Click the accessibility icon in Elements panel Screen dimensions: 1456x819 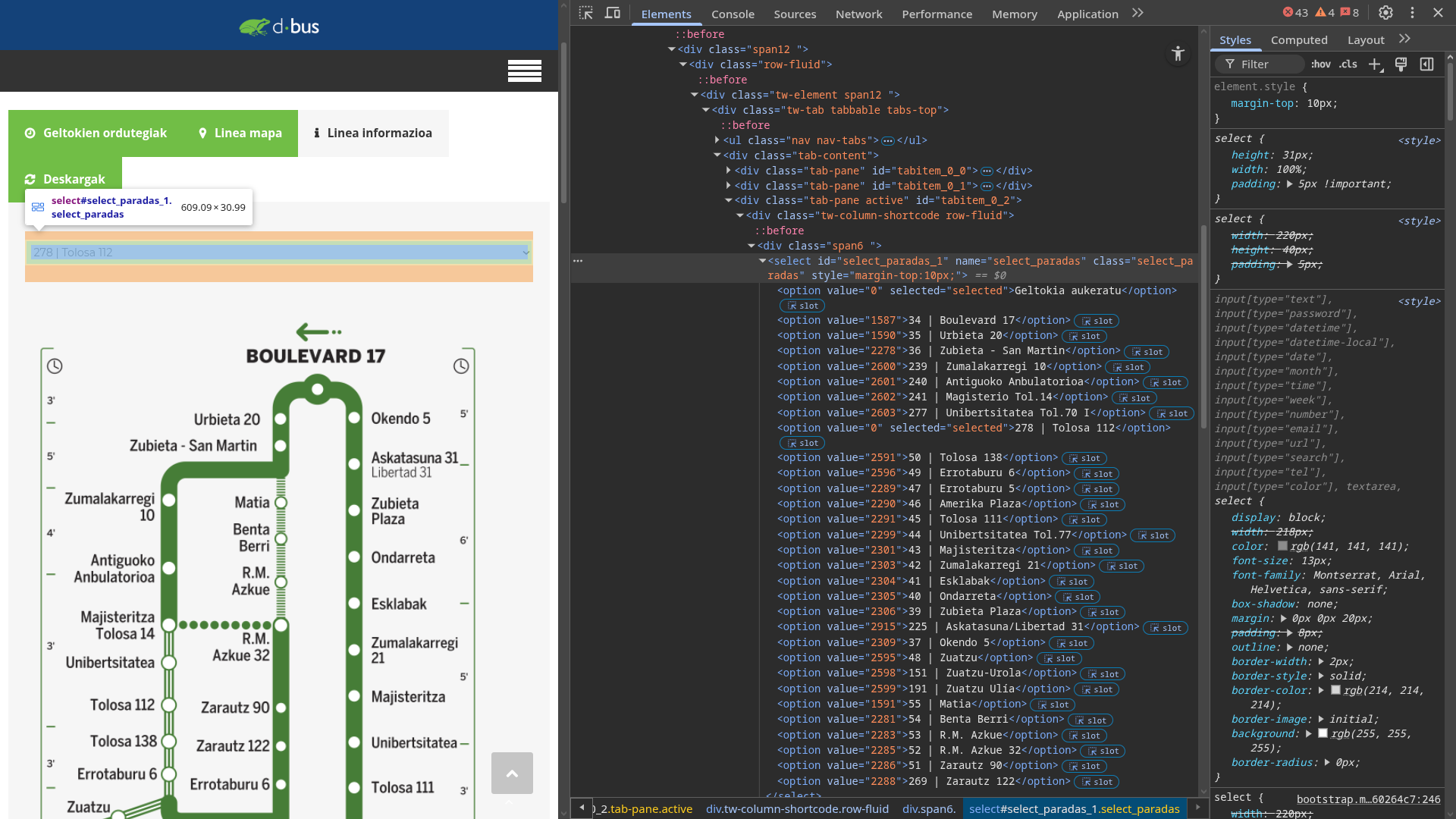point(1178,53)
